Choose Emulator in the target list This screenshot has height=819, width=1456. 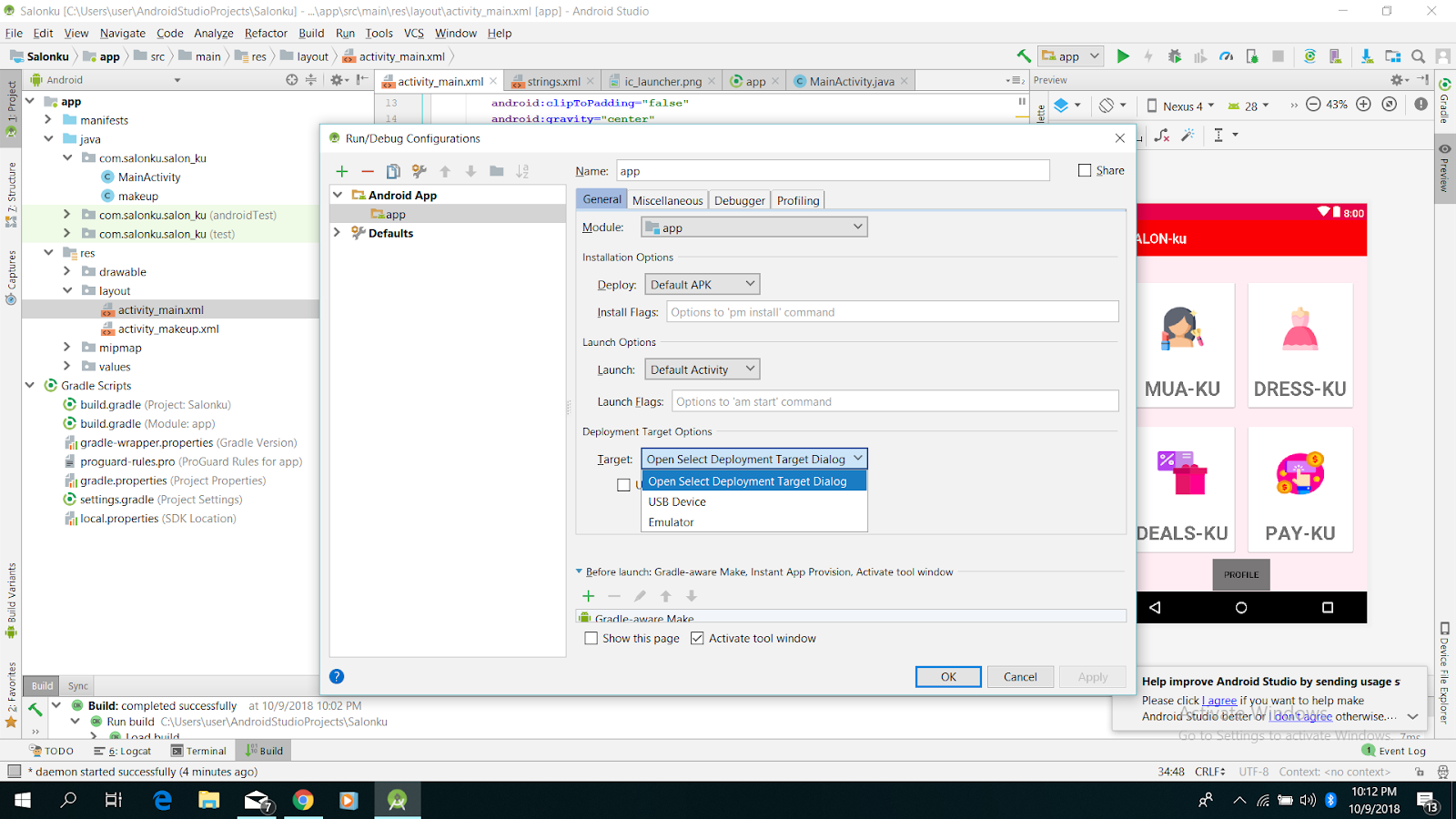pos(753,521)
